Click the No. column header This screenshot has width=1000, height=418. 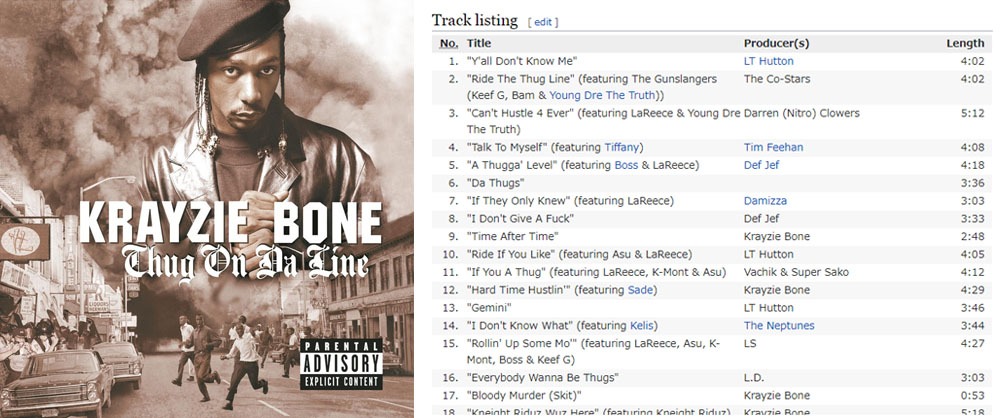click(449, 43)
